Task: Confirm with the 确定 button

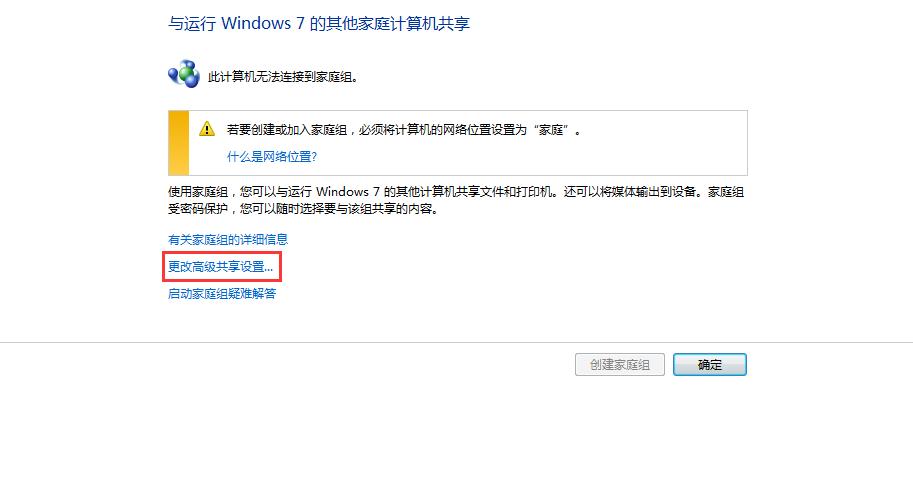Action: [x=710, y=364]
